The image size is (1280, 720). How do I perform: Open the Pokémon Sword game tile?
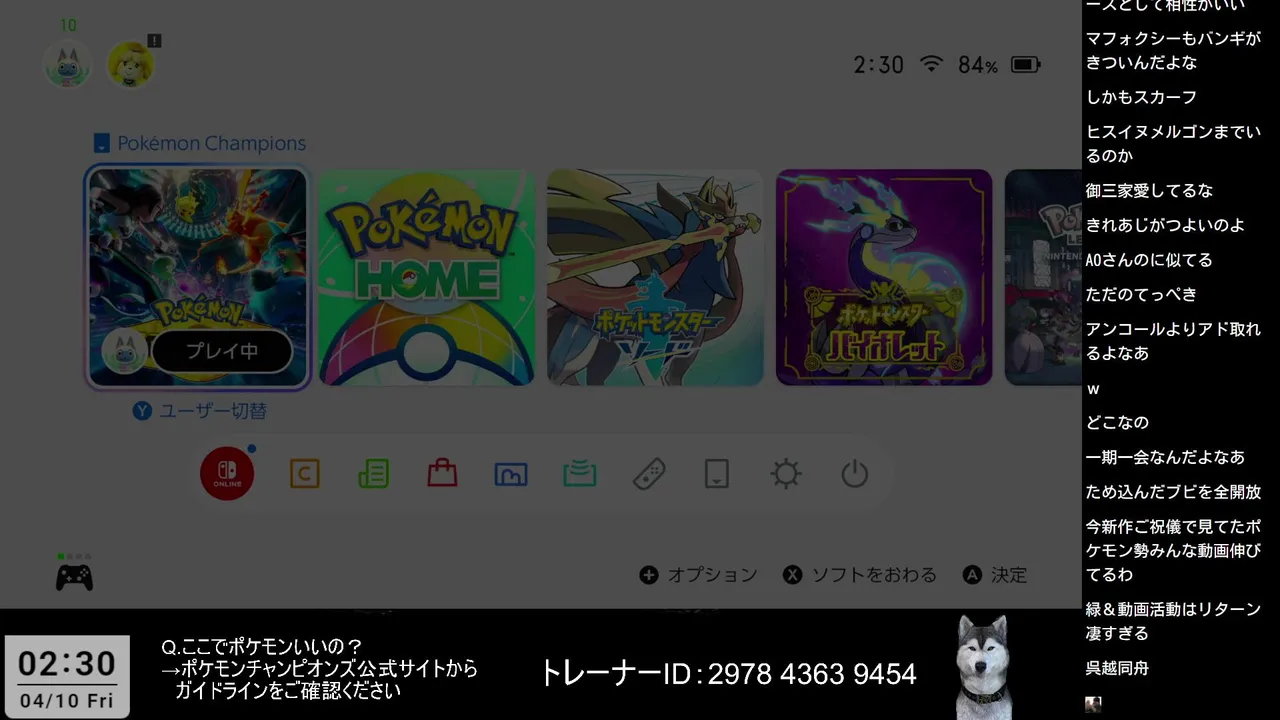pos(655,277)
